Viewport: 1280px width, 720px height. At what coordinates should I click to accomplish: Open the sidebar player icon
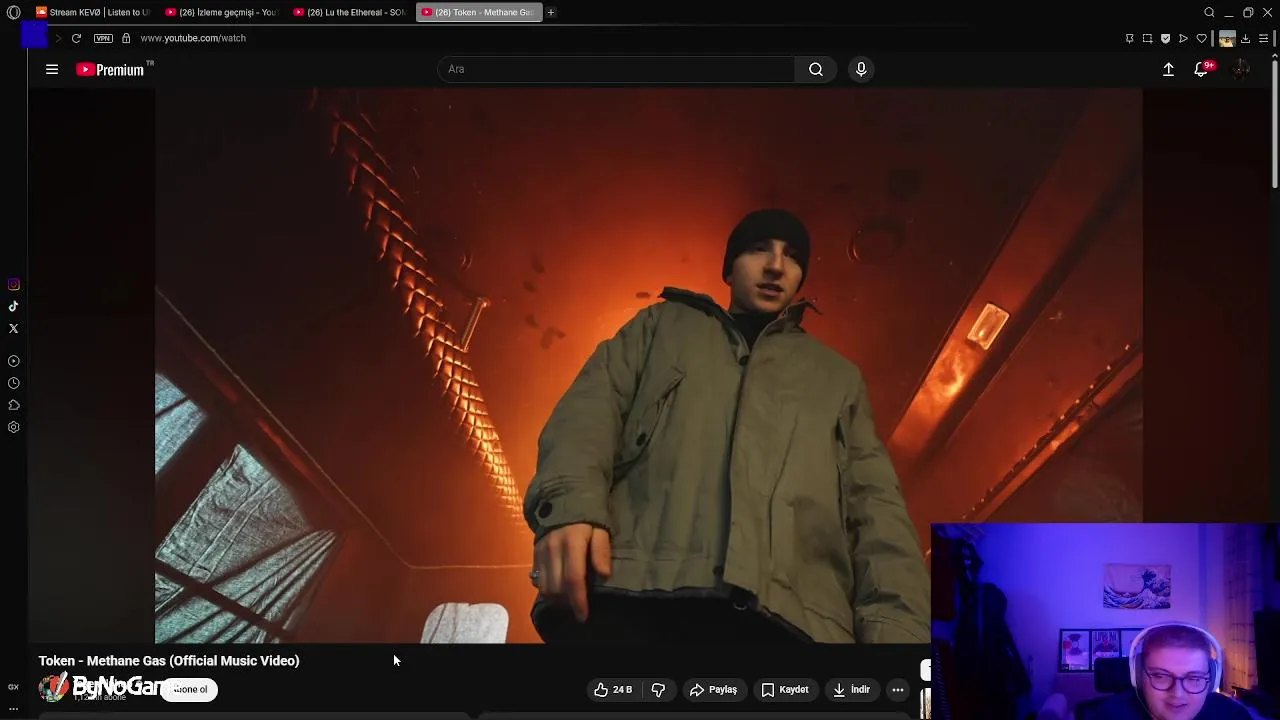point(14,361)
